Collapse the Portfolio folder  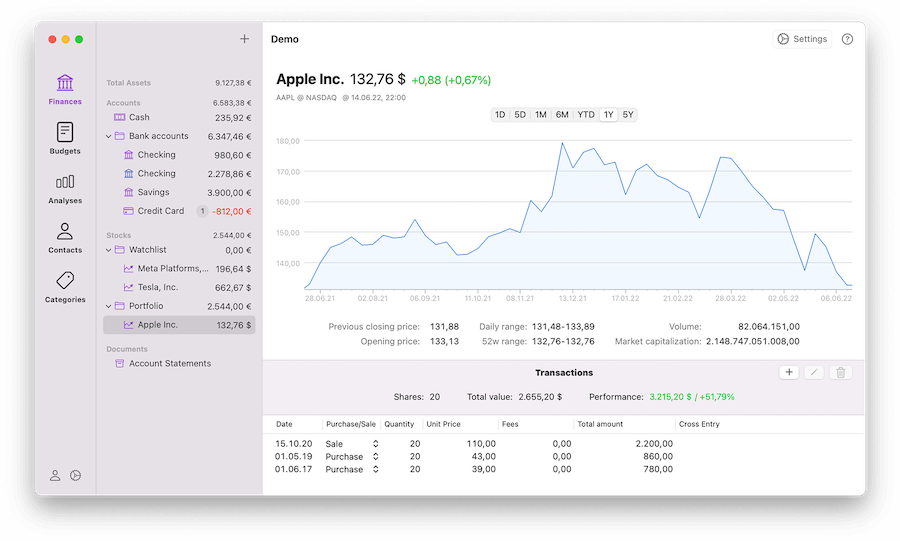click(108, 306)
